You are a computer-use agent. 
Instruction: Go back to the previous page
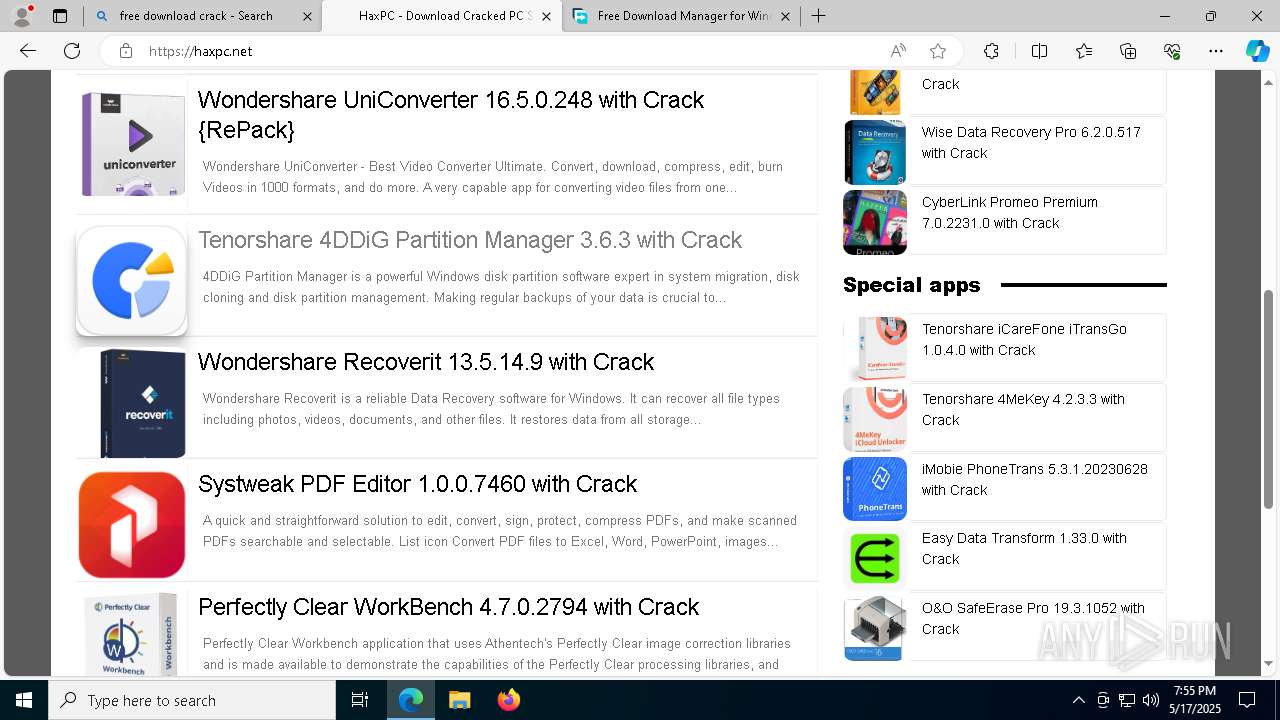pyautogui.click(x=28, y=51)
